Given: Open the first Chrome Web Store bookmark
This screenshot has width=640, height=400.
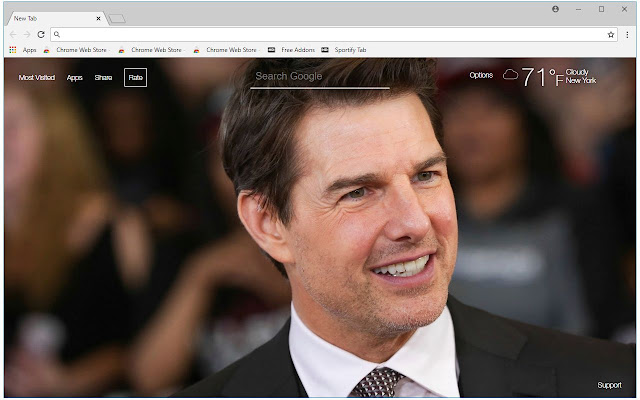Looking at the screenshot, I should (x=76, y=50).
